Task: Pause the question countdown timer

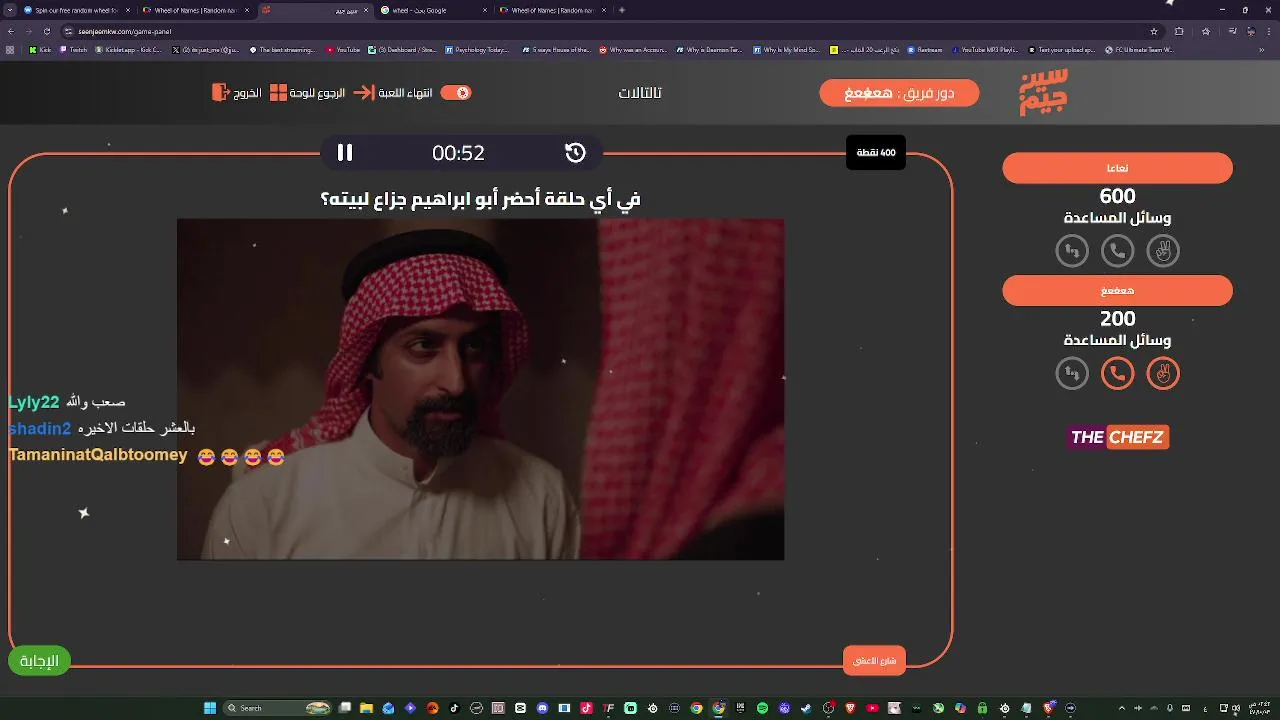Action: (x=345, y=152)
